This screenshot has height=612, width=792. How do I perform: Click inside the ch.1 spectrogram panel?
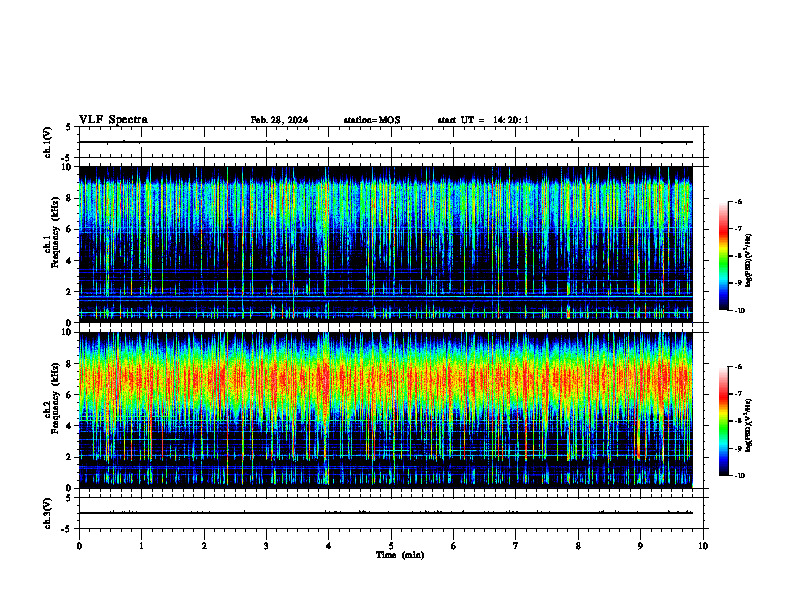coord(385,244)
